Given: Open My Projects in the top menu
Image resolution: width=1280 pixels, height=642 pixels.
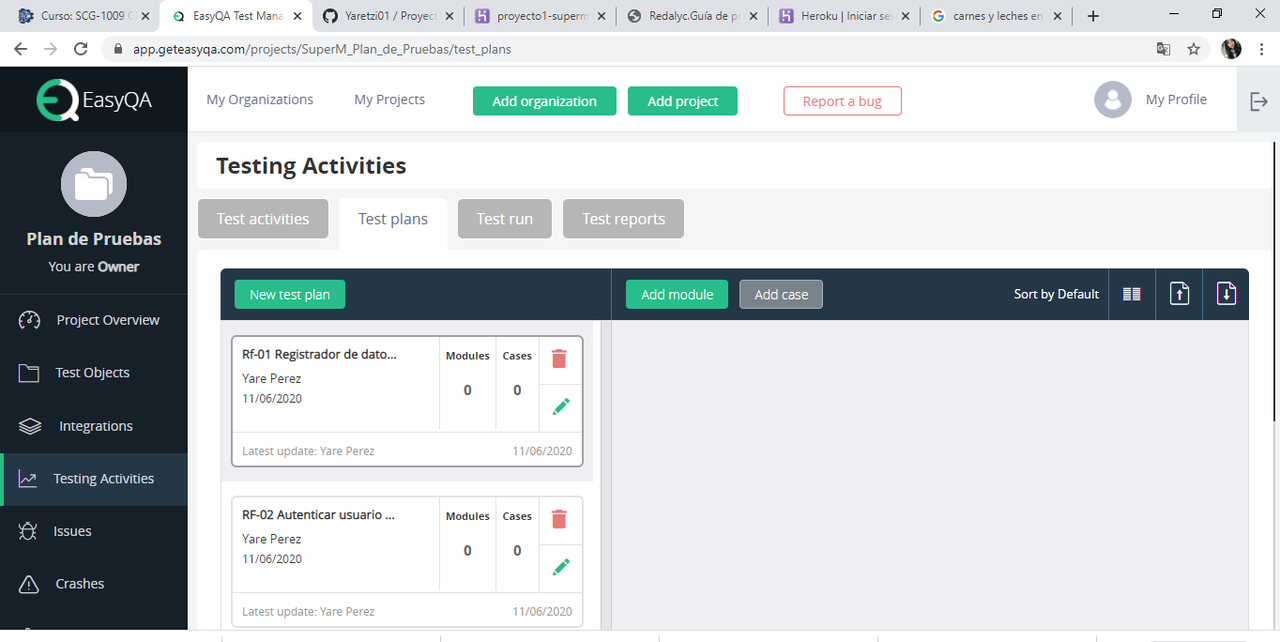Looking at the screenshot, I should (390, 99).
